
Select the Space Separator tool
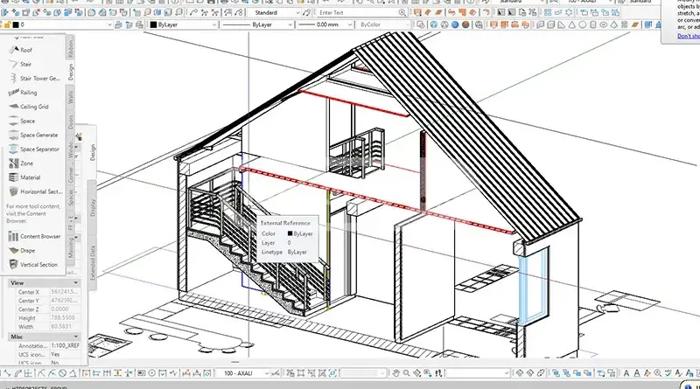[x=34, y=149]
